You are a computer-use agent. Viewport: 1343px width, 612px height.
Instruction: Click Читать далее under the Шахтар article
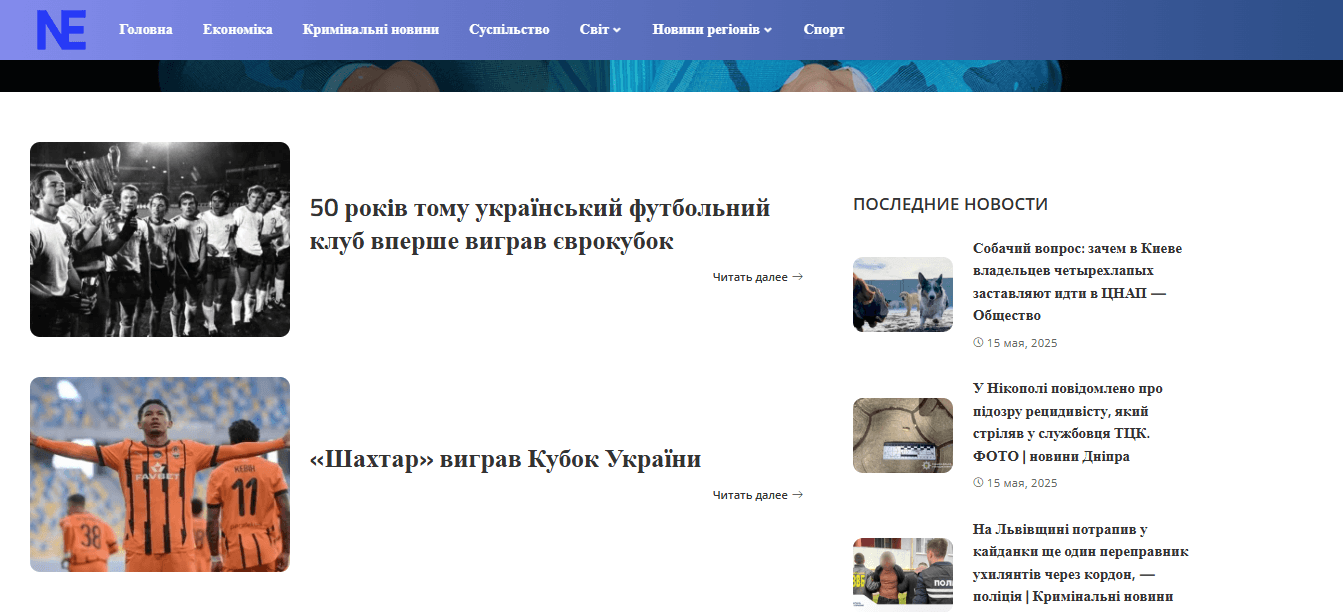(x=758, y=495)
